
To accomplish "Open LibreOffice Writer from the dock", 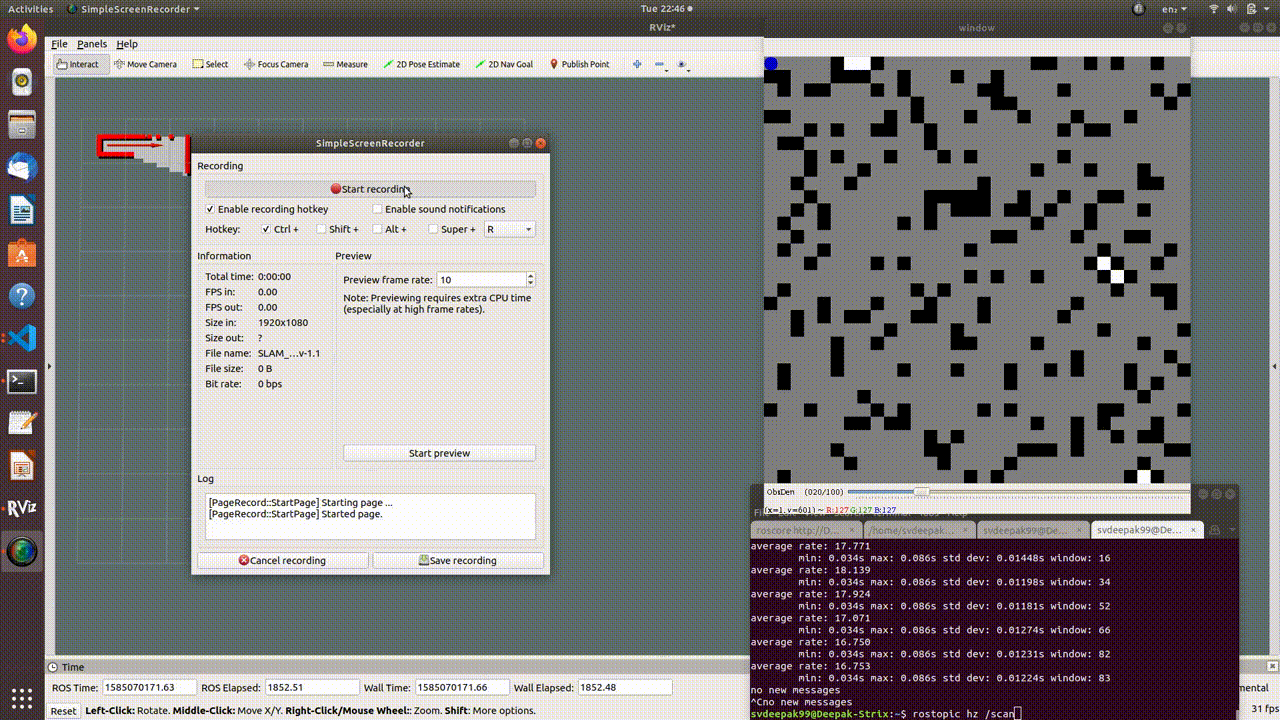I will click(x=22, y=211).
